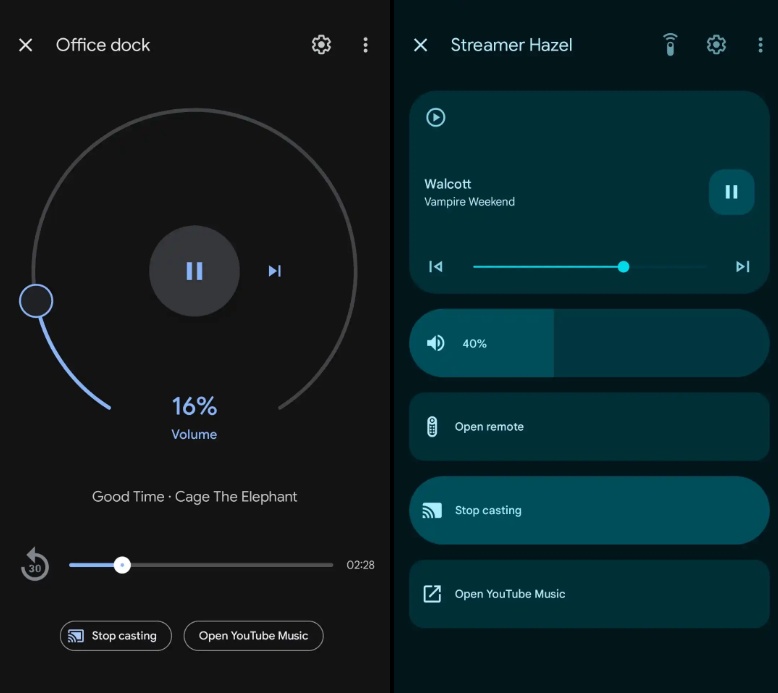Close the Streamer Hazel panel

[421, 45]
